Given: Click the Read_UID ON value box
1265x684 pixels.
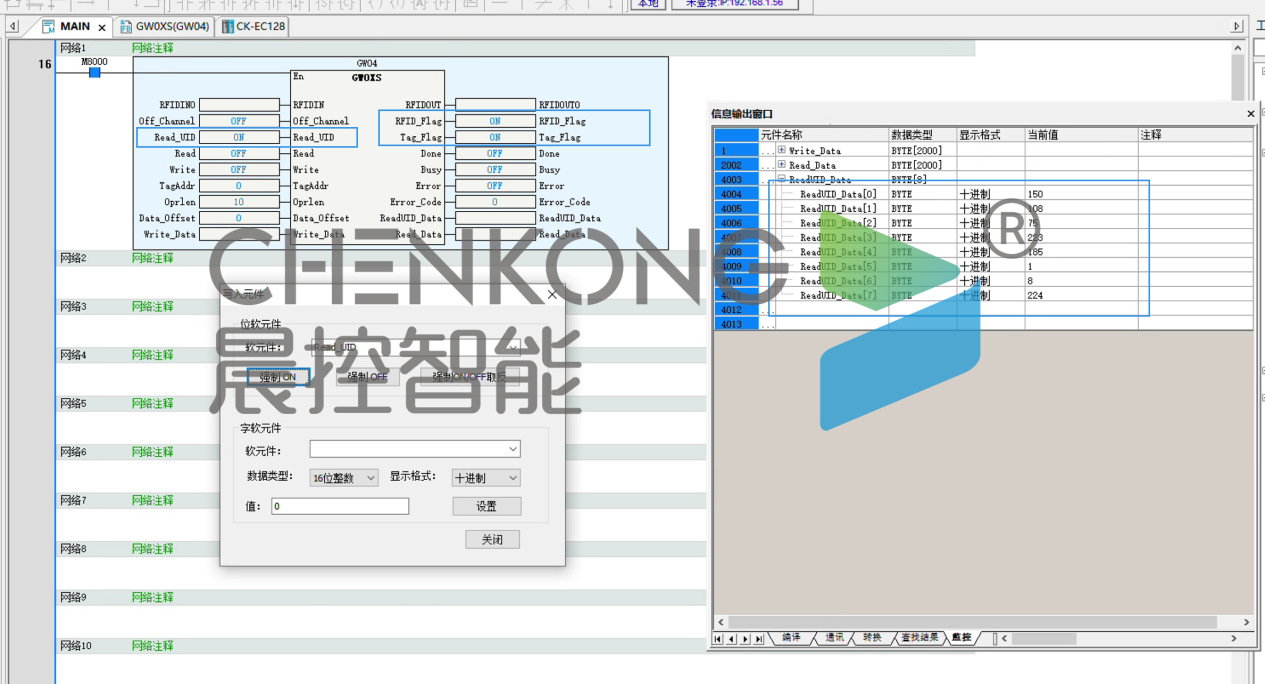Looking at the screenshot, I should tap(239, 137).
